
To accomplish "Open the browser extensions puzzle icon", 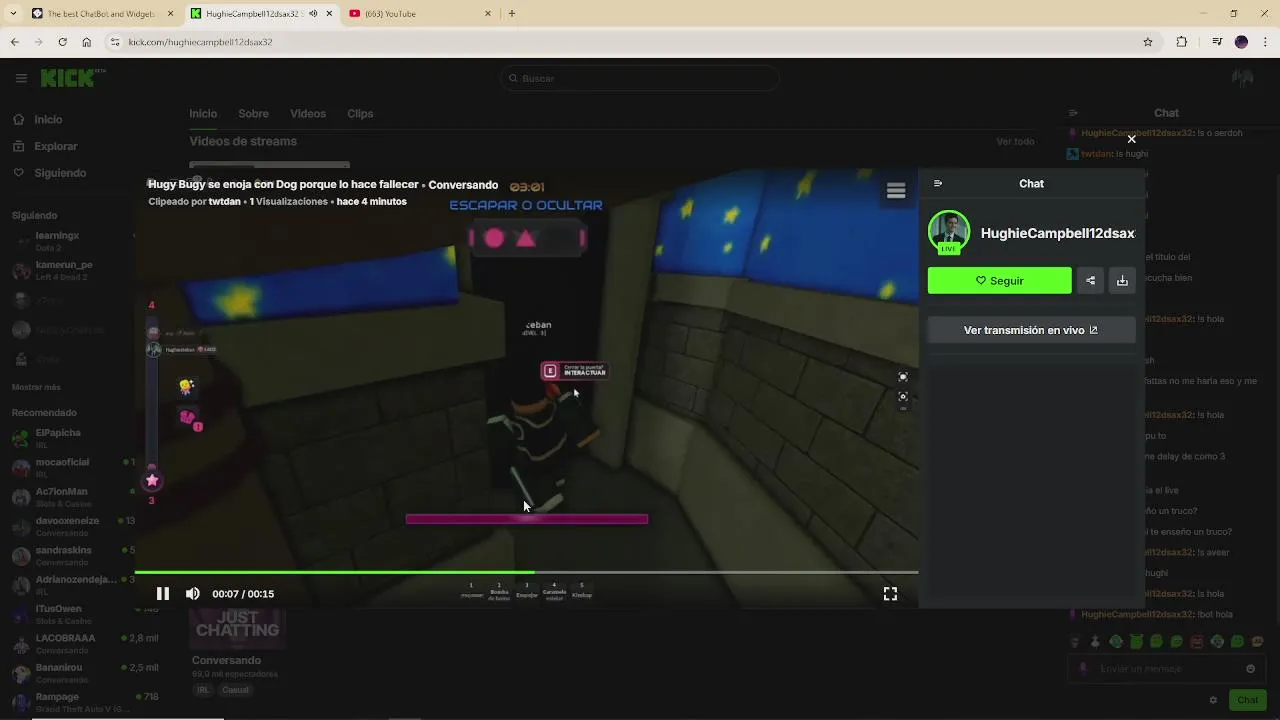I will tap(1182, 42).
